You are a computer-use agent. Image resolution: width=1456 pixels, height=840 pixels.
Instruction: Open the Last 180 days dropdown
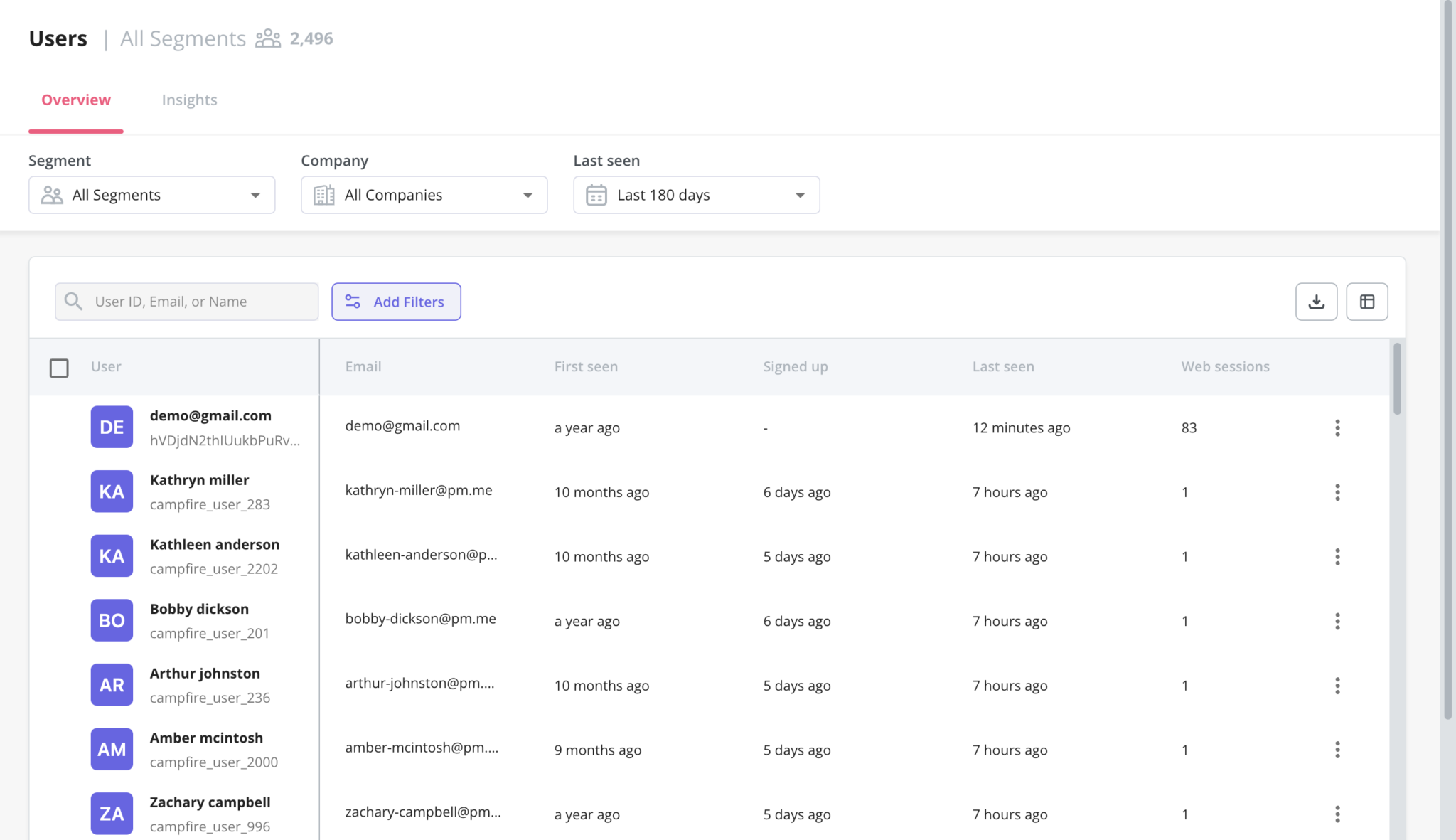(x=695, y=194)
